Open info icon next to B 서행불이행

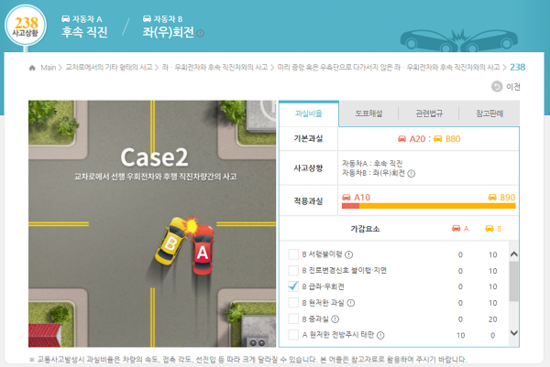click(x=349, y=255)
